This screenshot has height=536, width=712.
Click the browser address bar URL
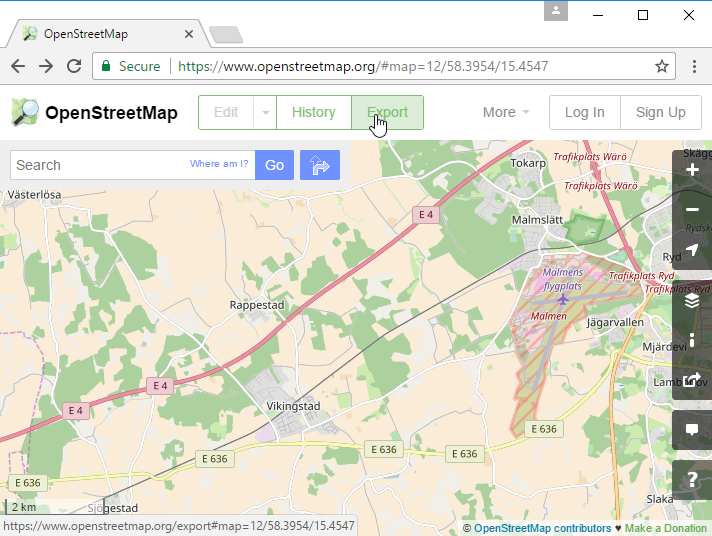tap(363, 66)
